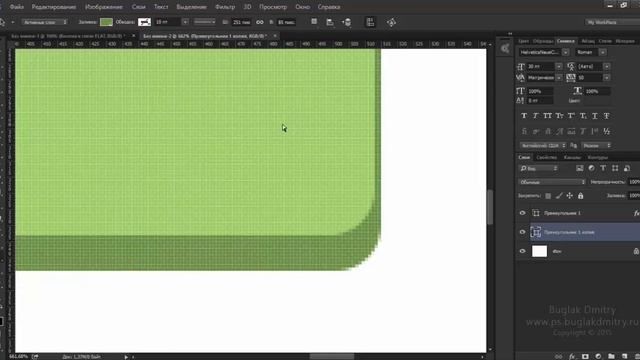The image size is (640, 360).
Task: Switch to the Абзац panel tab
Action: pyautogui.click(x=588, y=41)
